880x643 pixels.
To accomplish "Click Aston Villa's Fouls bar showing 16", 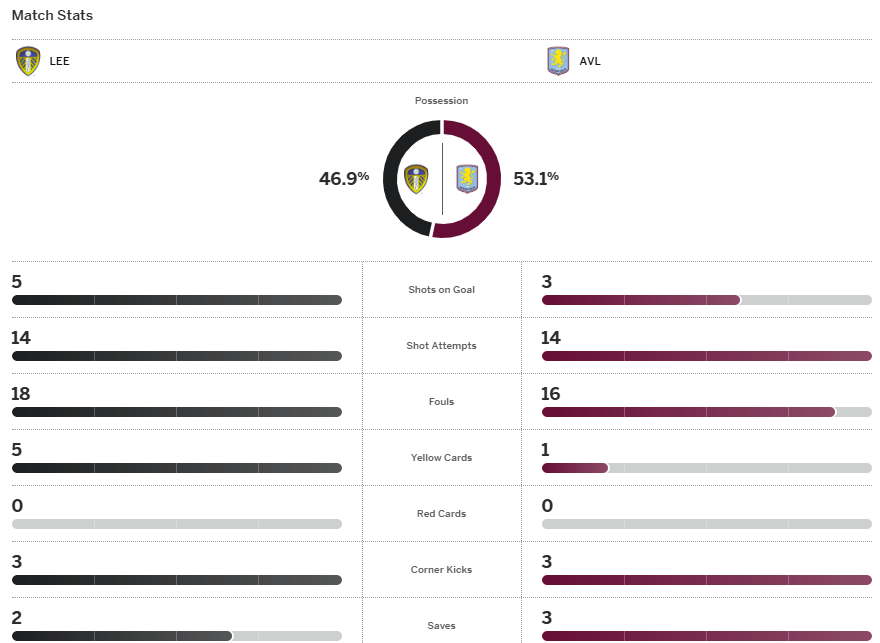I will click(688, 412).
